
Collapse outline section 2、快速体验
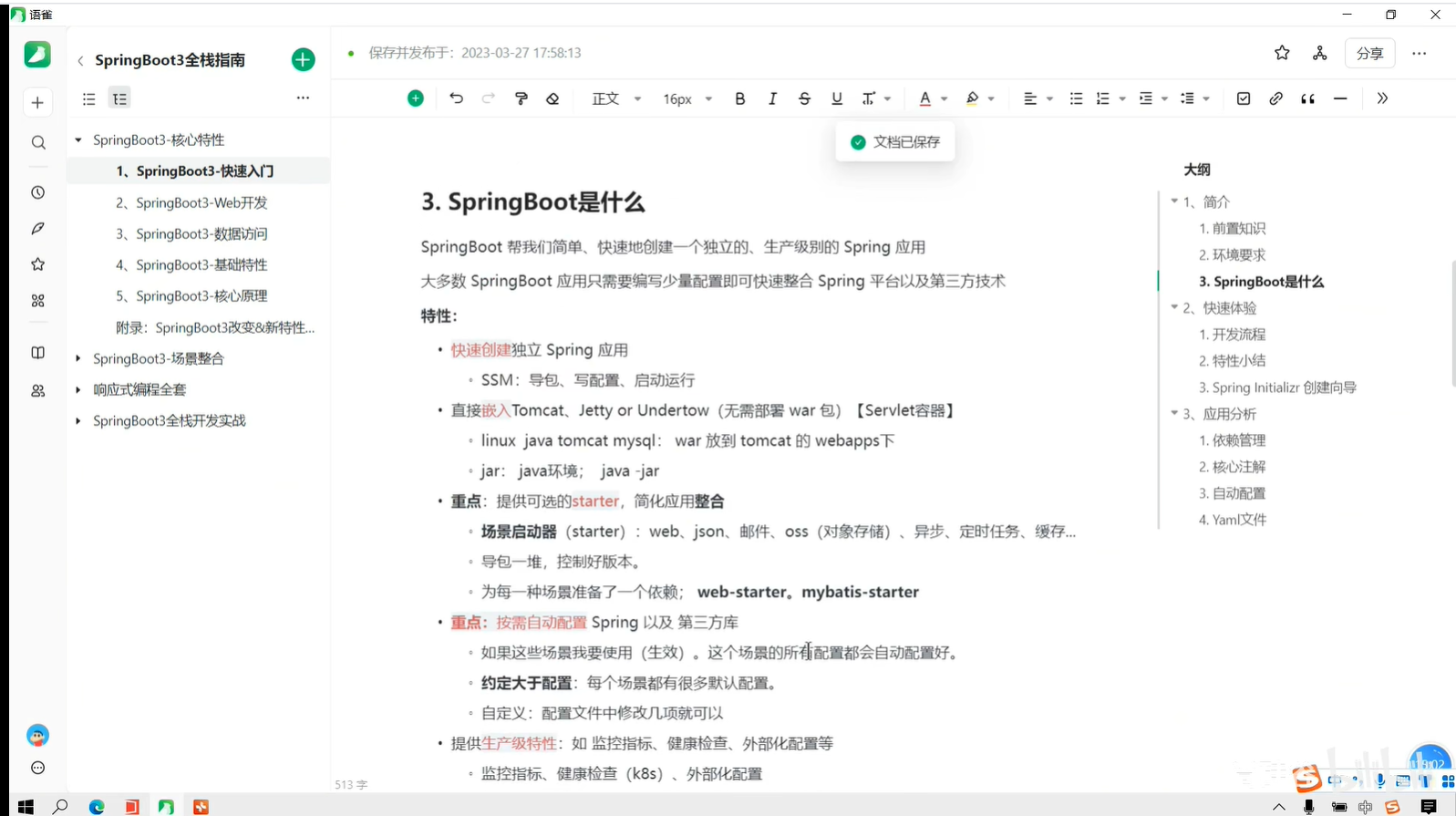(1174, 307)
